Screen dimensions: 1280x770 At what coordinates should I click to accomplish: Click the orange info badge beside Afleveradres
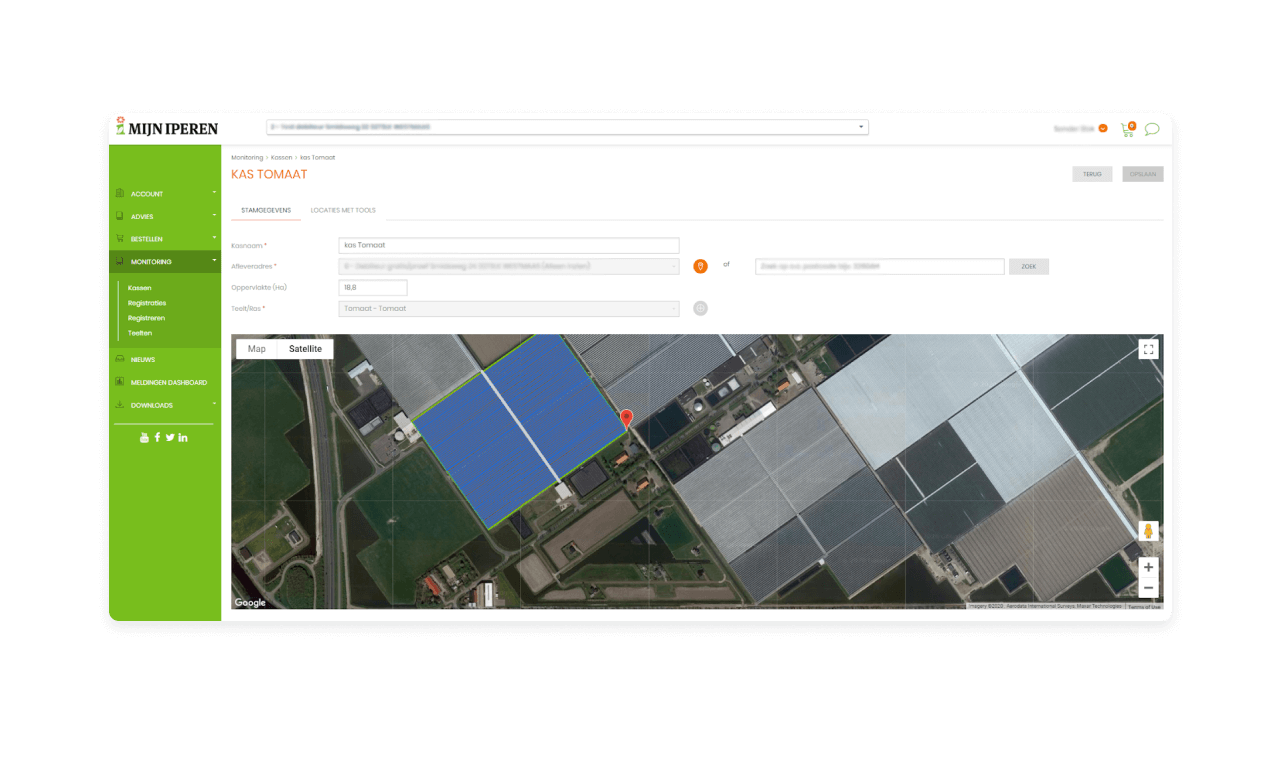coord(700,265)
